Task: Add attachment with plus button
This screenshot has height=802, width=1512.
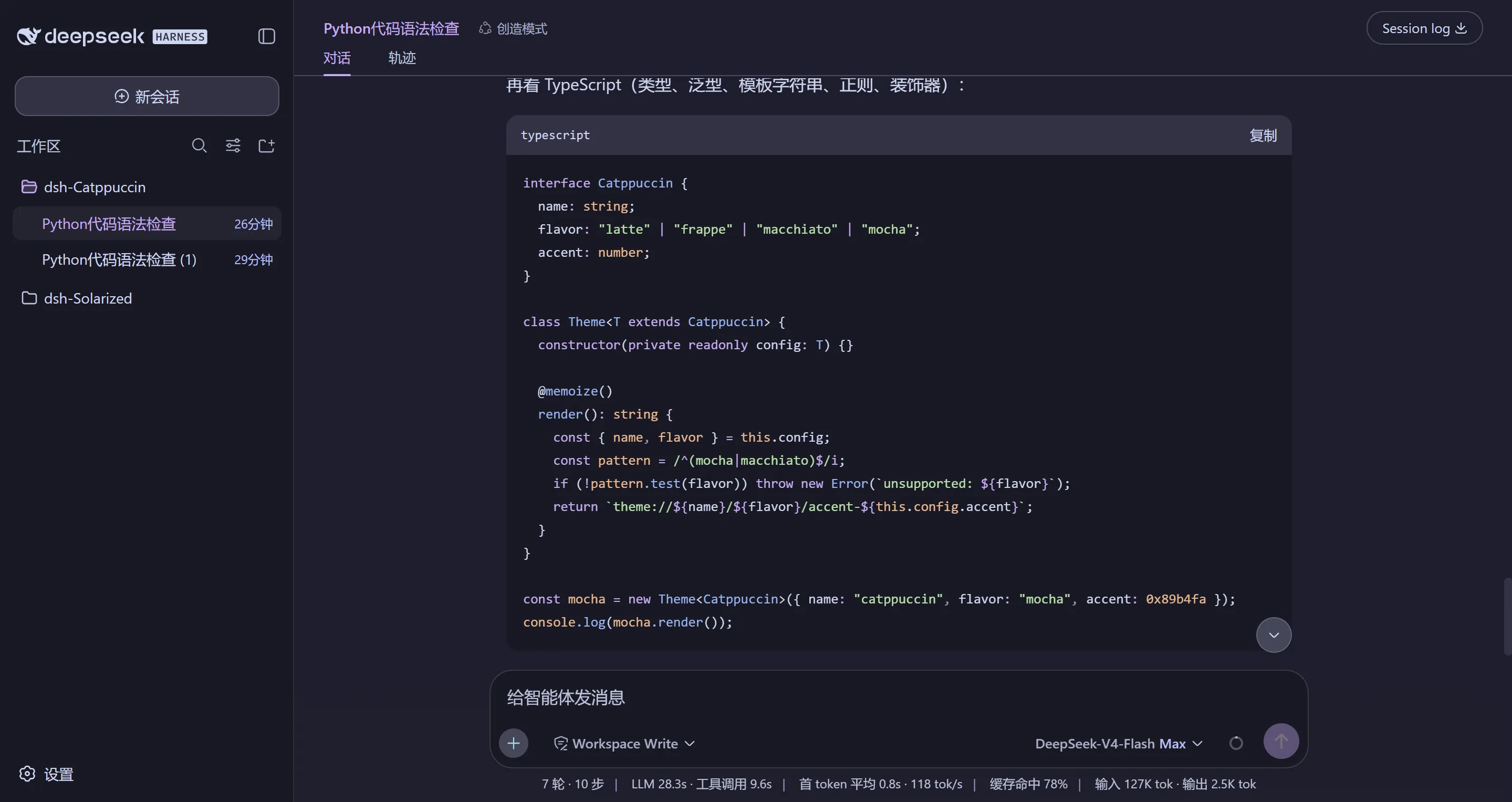Action: (514, 743)
